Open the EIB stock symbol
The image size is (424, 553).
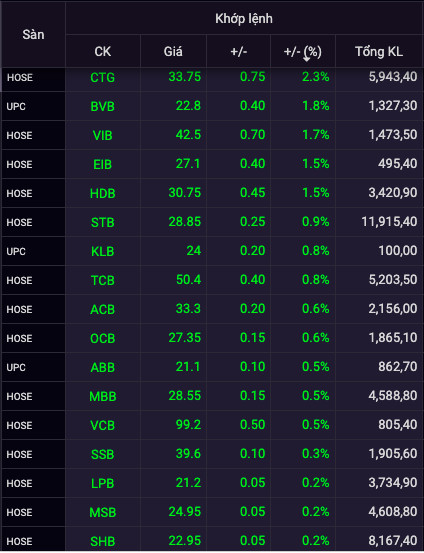103,164
